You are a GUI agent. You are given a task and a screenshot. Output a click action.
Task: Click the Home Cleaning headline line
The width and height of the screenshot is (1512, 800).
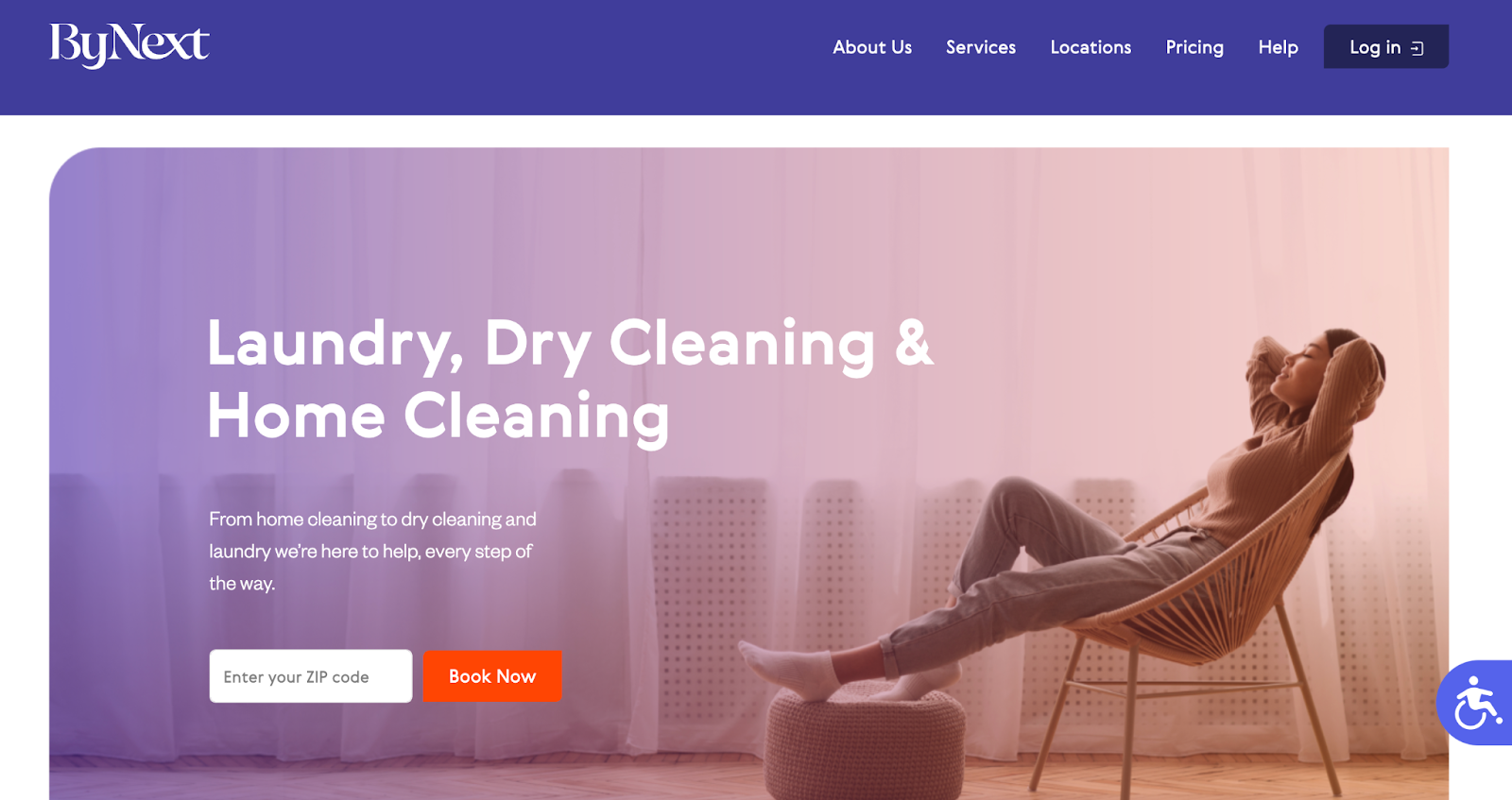click(438, 417)
